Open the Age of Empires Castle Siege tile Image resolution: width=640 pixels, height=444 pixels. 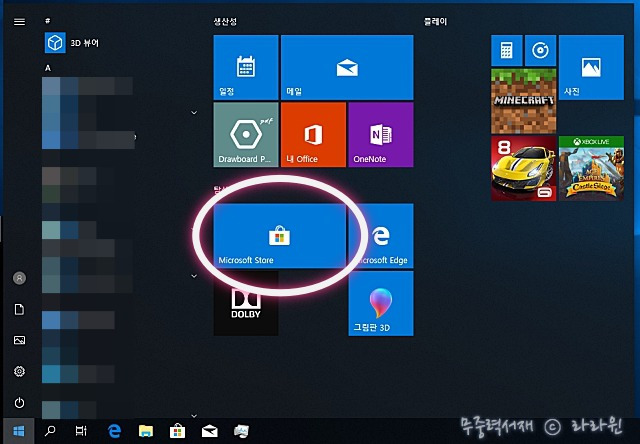[591, 168]
